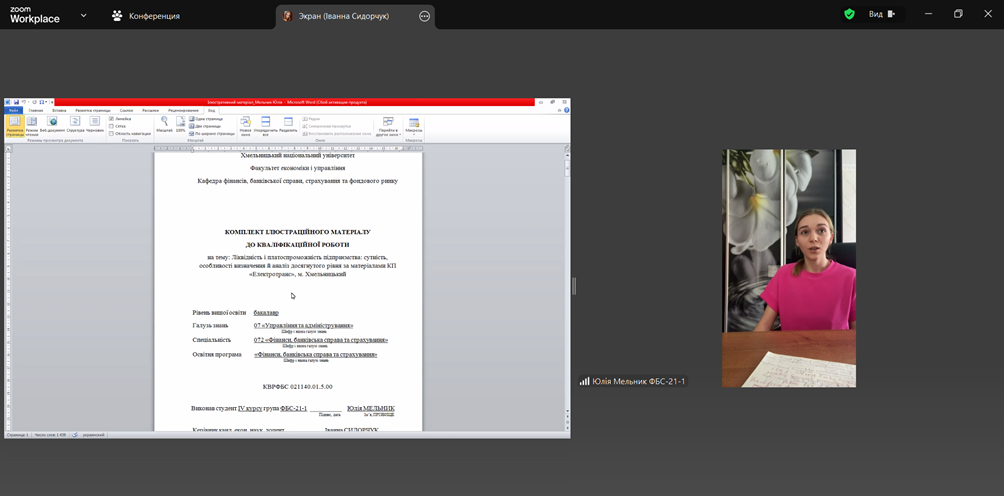Click the word бакалавр in document
The width and height of the screenshot is (1004, 496).
[x=266, y=312]
